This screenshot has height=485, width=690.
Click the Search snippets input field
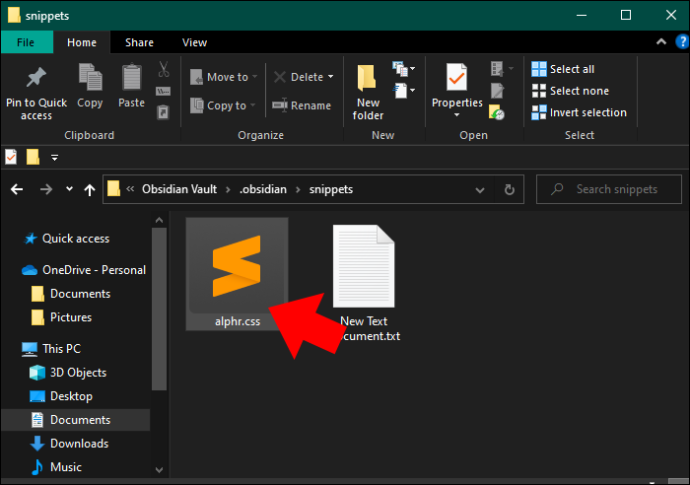[614, 189]
